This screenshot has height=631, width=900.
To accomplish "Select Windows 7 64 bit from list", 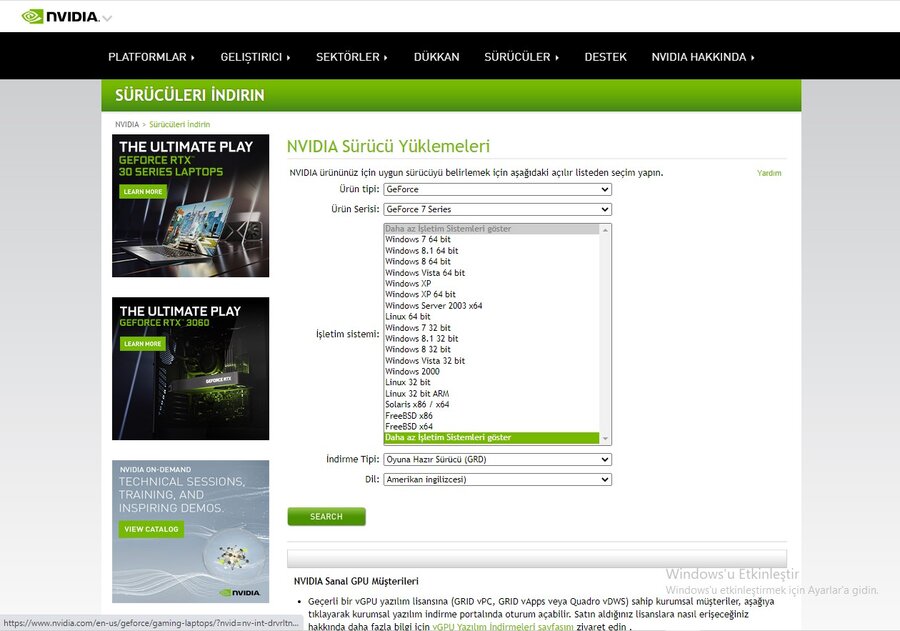I will [x=491, y=239].
